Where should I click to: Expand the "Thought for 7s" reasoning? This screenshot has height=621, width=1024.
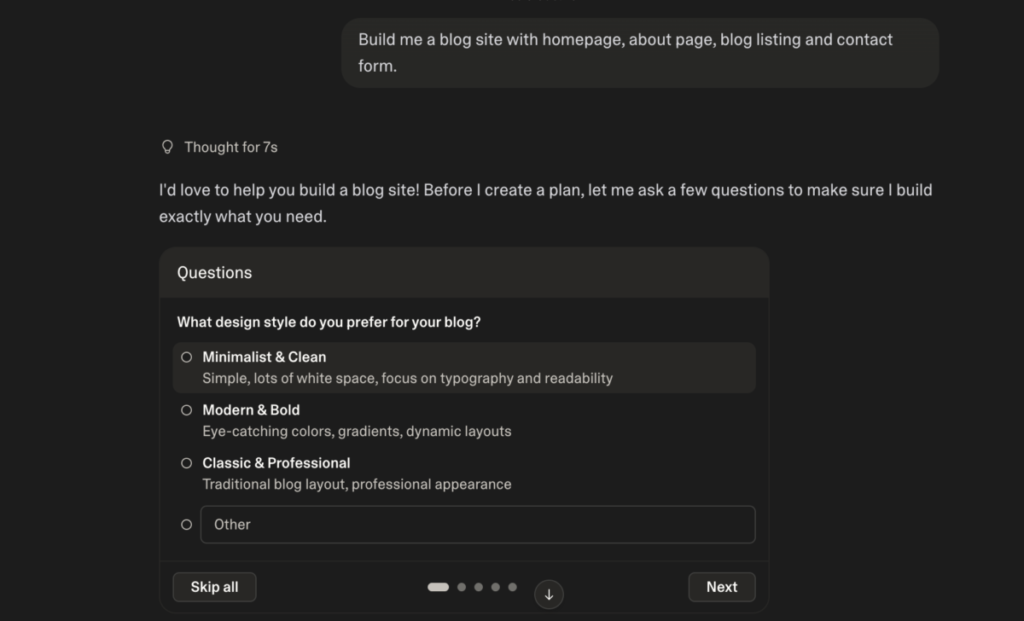pyautogui.click(x=230, y=147)
